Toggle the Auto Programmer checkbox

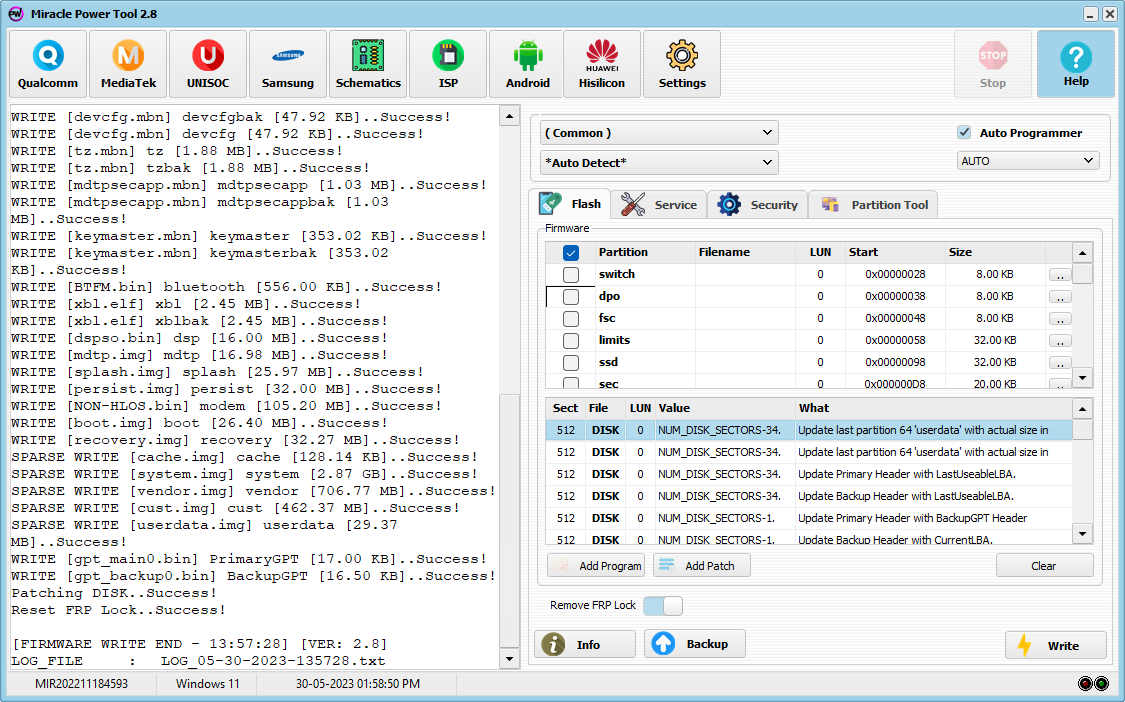(964, 132)
